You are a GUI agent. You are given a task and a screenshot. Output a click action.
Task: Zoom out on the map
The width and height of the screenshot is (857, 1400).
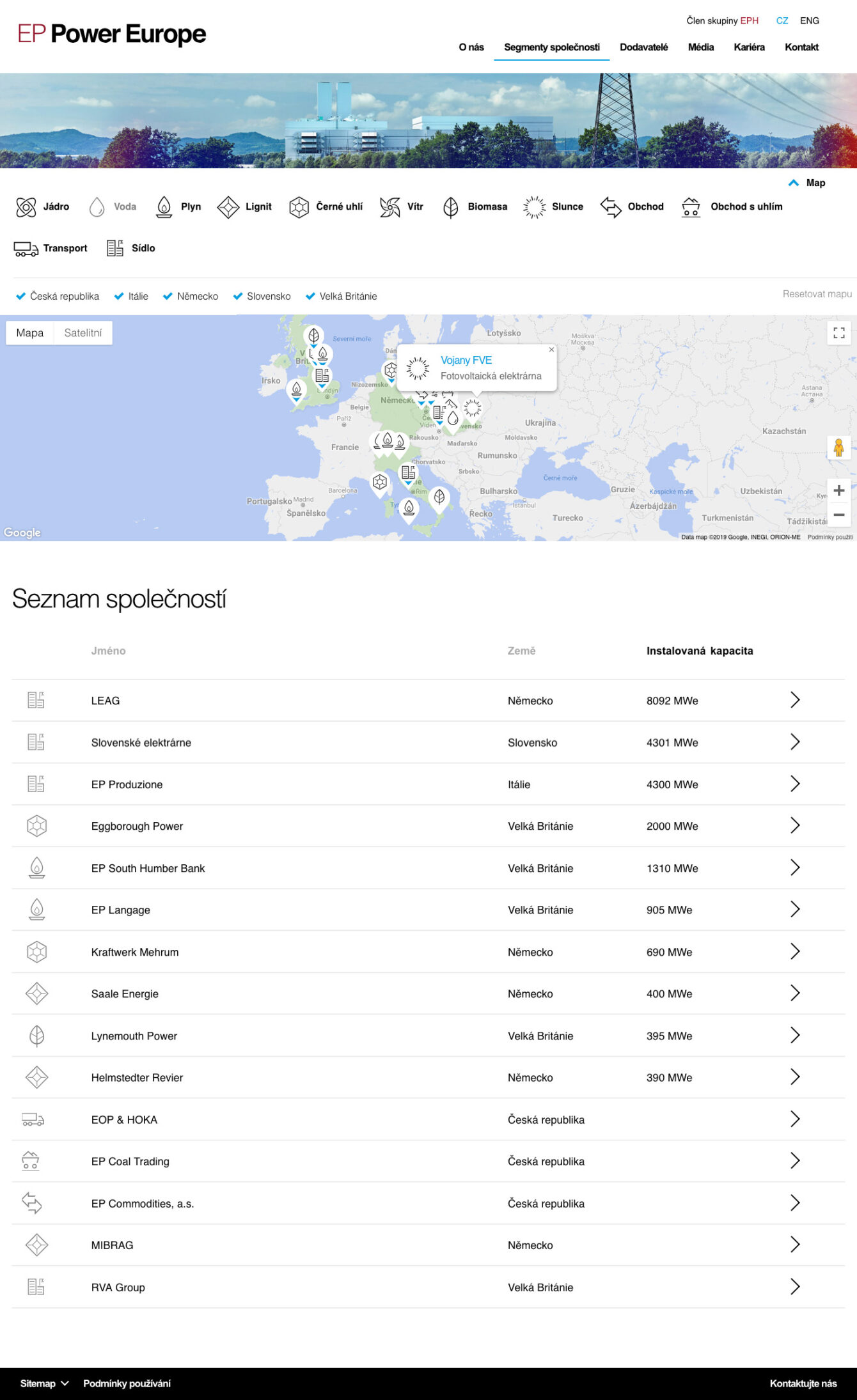coord(839,515)
